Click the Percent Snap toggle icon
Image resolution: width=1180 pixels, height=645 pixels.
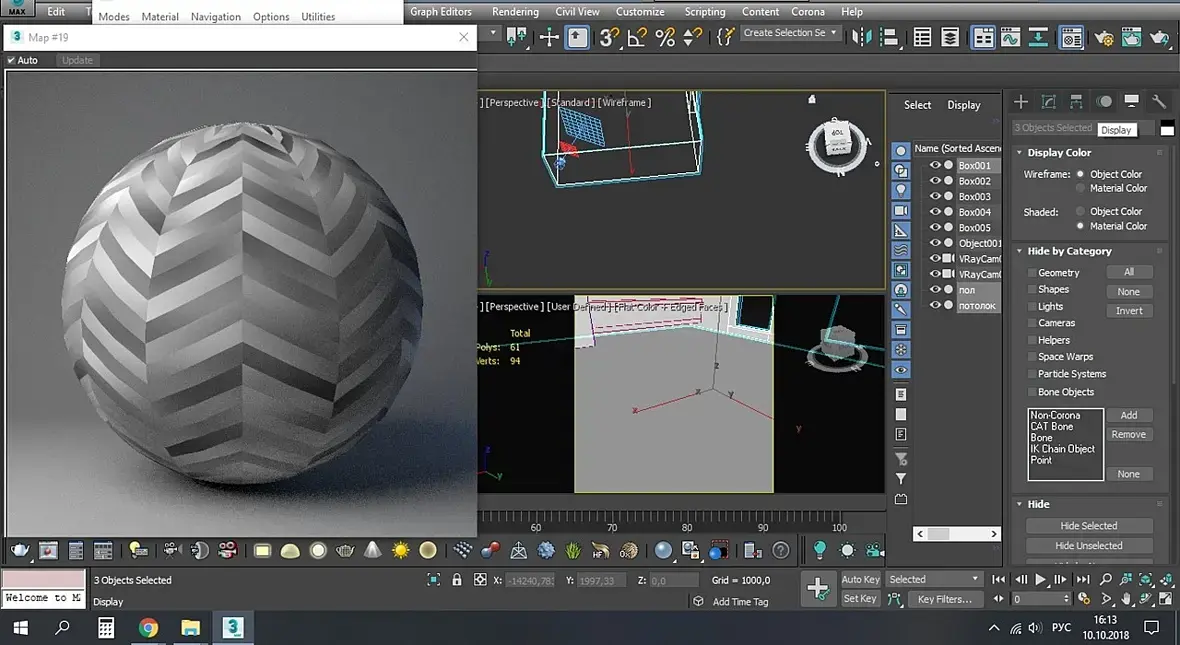point(666,38)
